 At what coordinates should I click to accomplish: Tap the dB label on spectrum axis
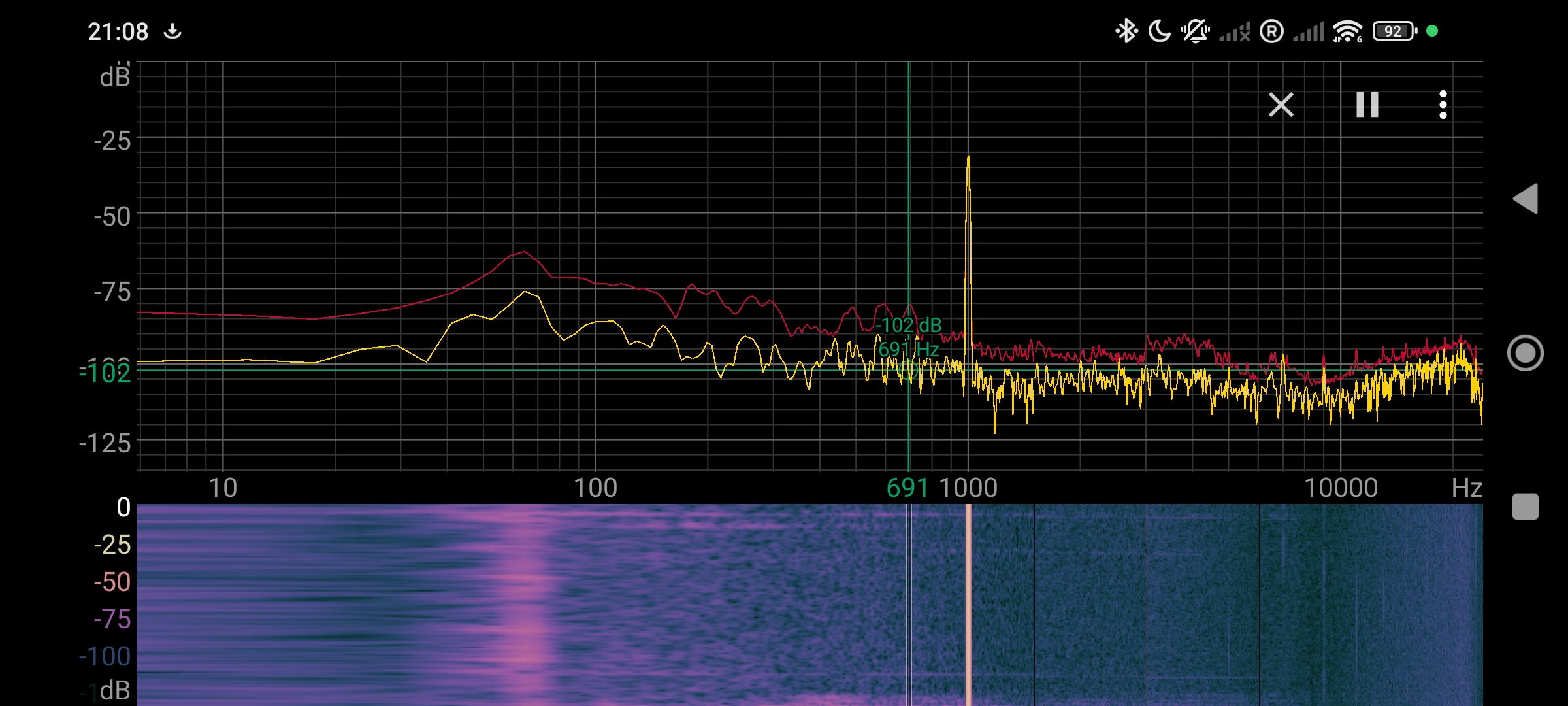click(x=114, y=78)
